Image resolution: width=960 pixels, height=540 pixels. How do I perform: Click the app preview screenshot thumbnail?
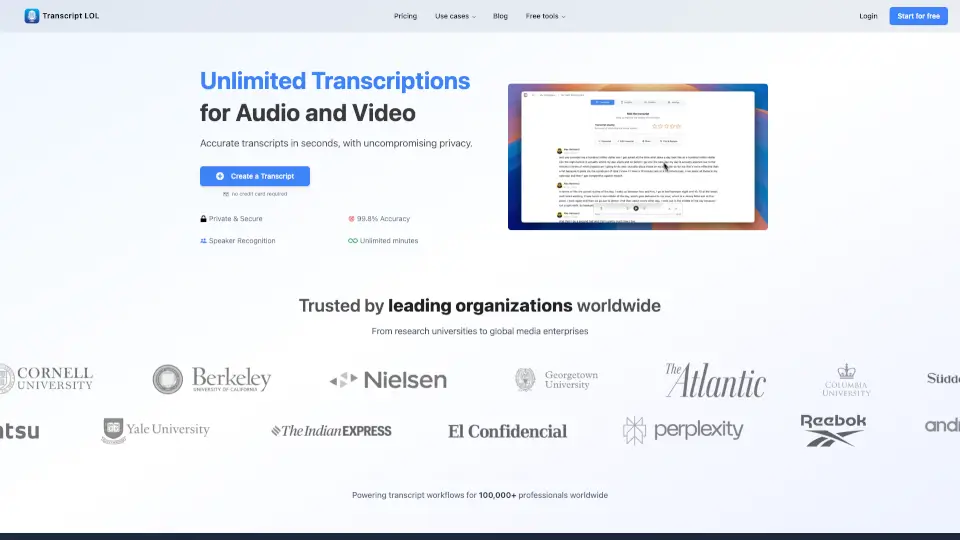click(637, 156)
